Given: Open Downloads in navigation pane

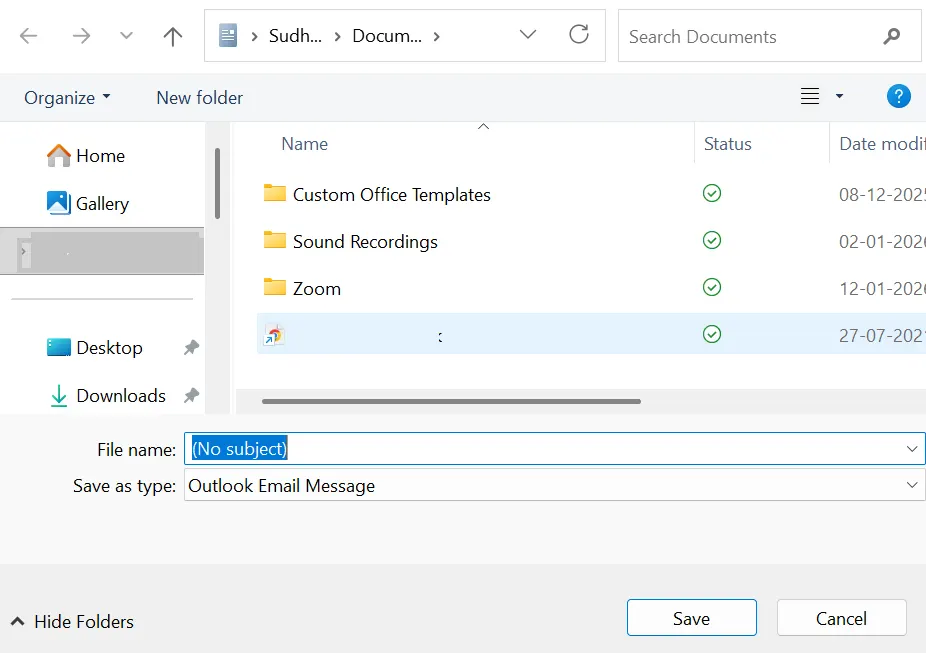Looking at the screenshot, I should tap(120, 396).
